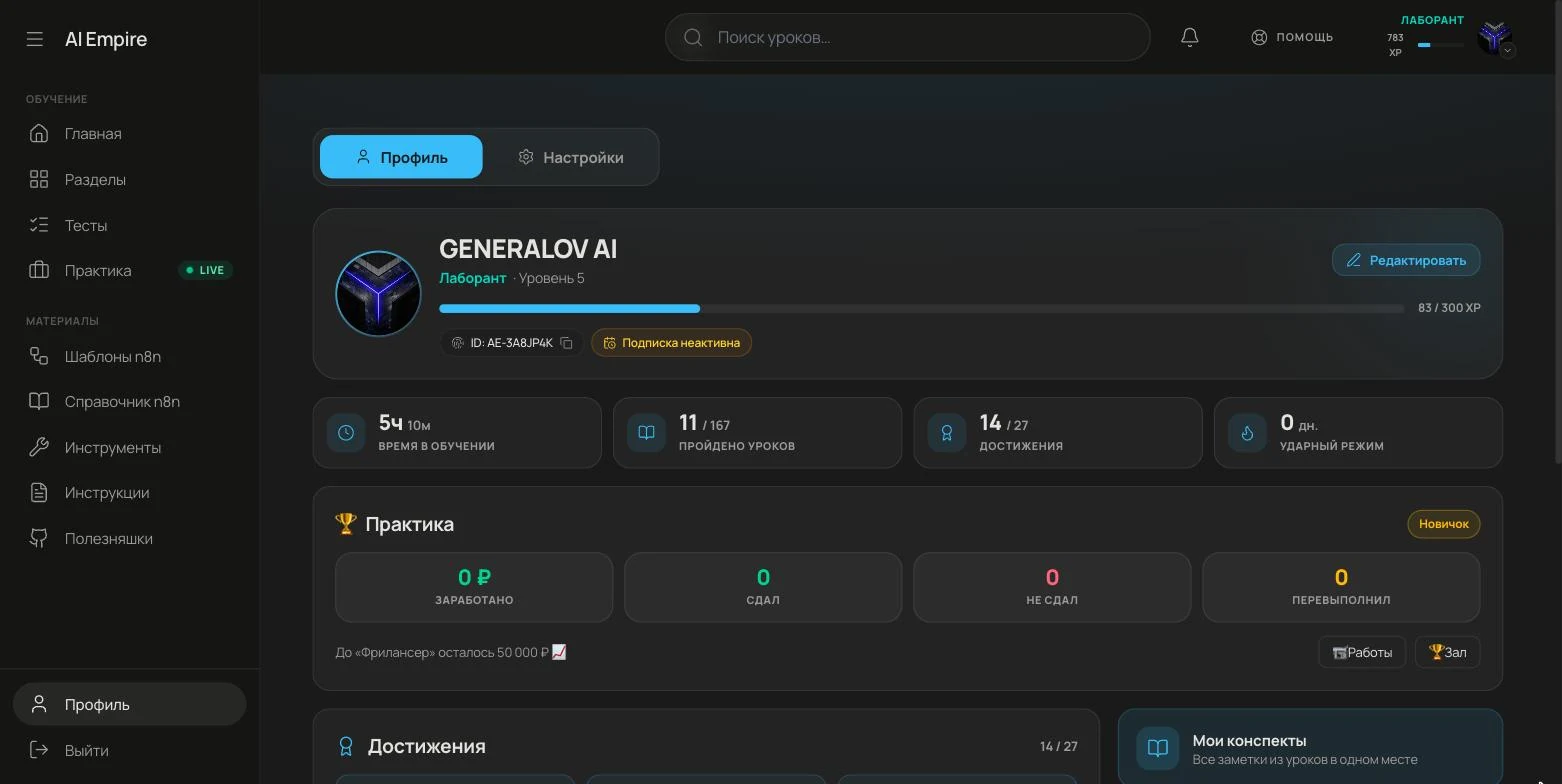Click the lifebuoy icon beside Помощь
Viewport: 1562px width, 784px height.
tap(1259, 37)
